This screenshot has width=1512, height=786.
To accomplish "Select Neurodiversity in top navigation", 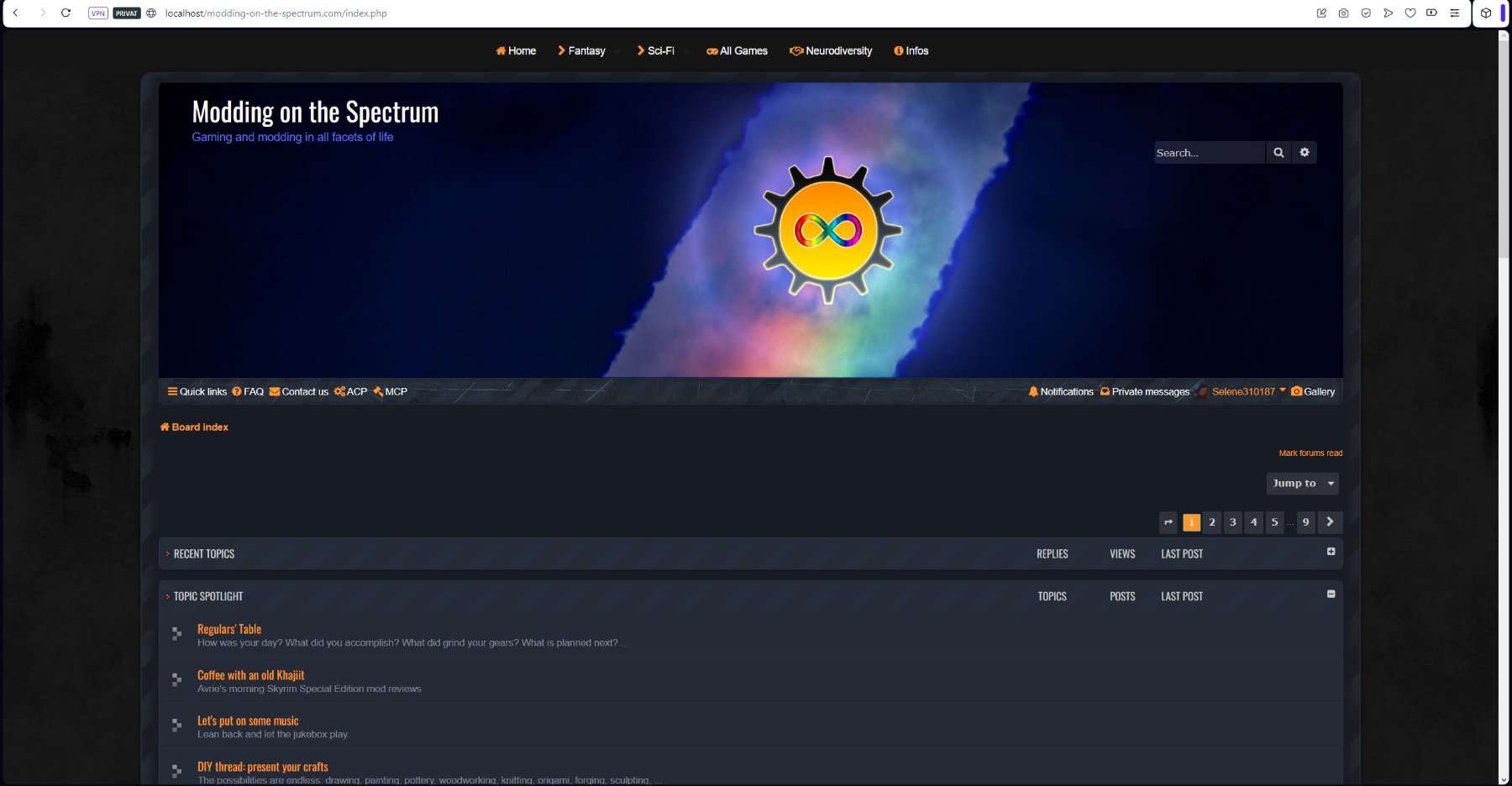I will tap(831, 50).
